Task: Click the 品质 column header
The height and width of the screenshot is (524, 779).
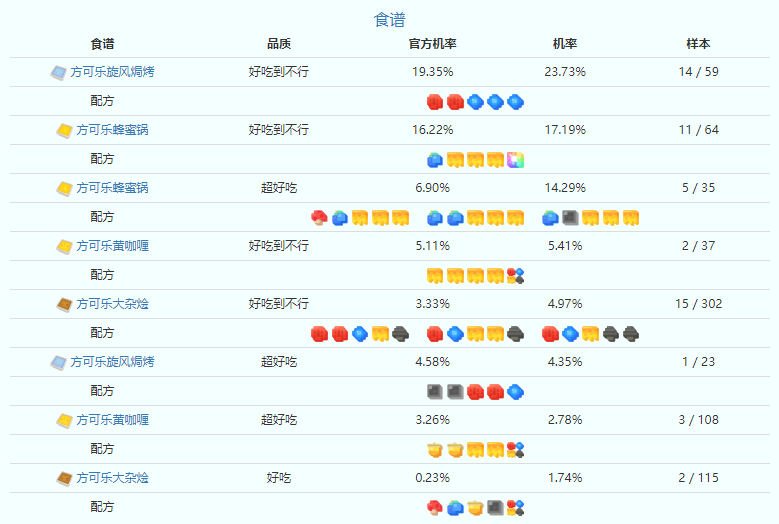Action: point(279,44)
